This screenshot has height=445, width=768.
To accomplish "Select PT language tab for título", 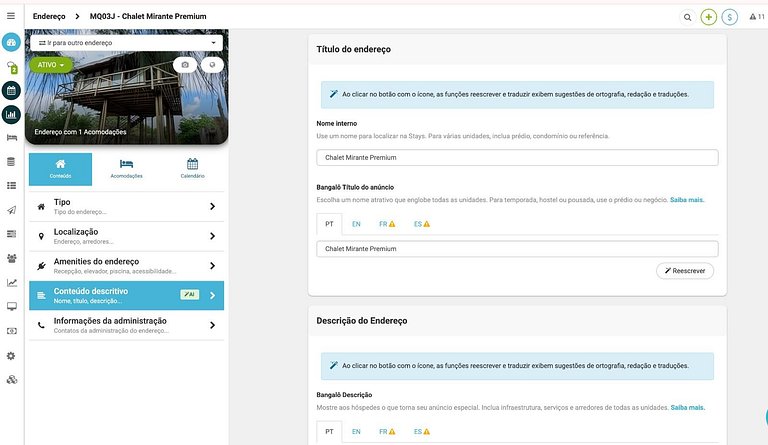I will point(329,224).
